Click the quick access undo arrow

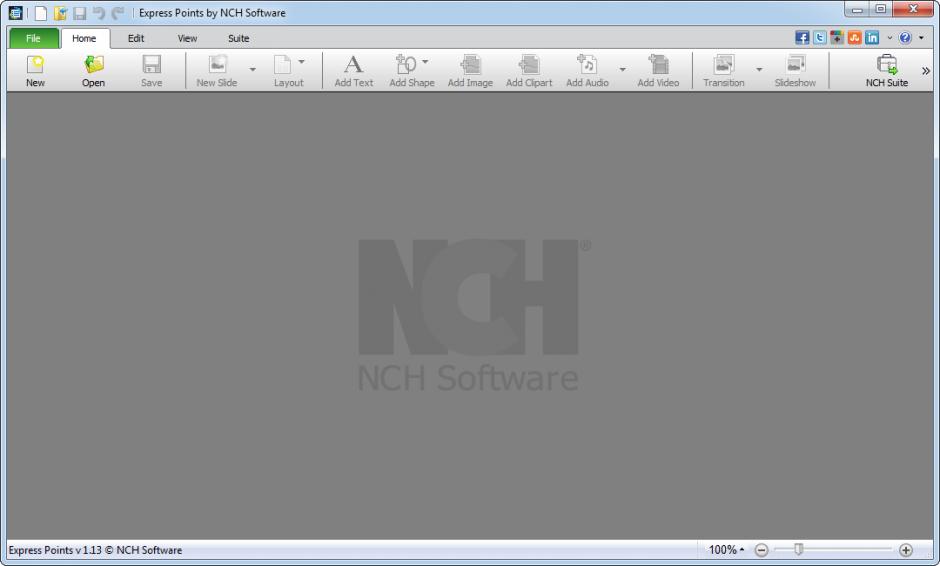click(x=99, y=13)
